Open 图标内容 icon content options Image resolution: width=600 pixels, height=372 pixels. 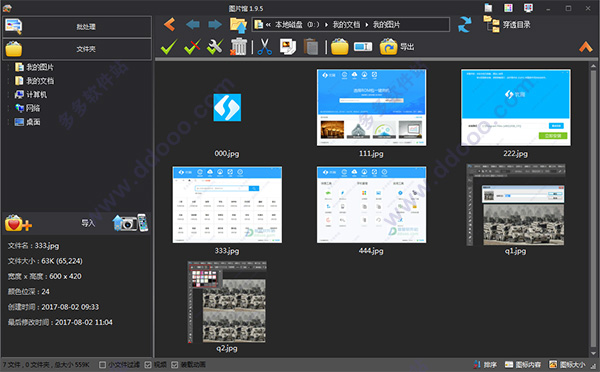click(x=522, y=365)
